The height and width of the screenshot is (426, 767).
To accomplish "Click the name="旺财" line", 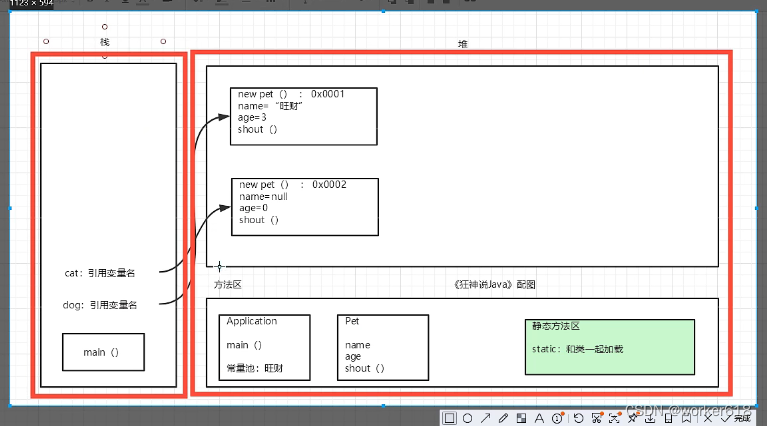I will pyautogui.click(x=270, y=106).
